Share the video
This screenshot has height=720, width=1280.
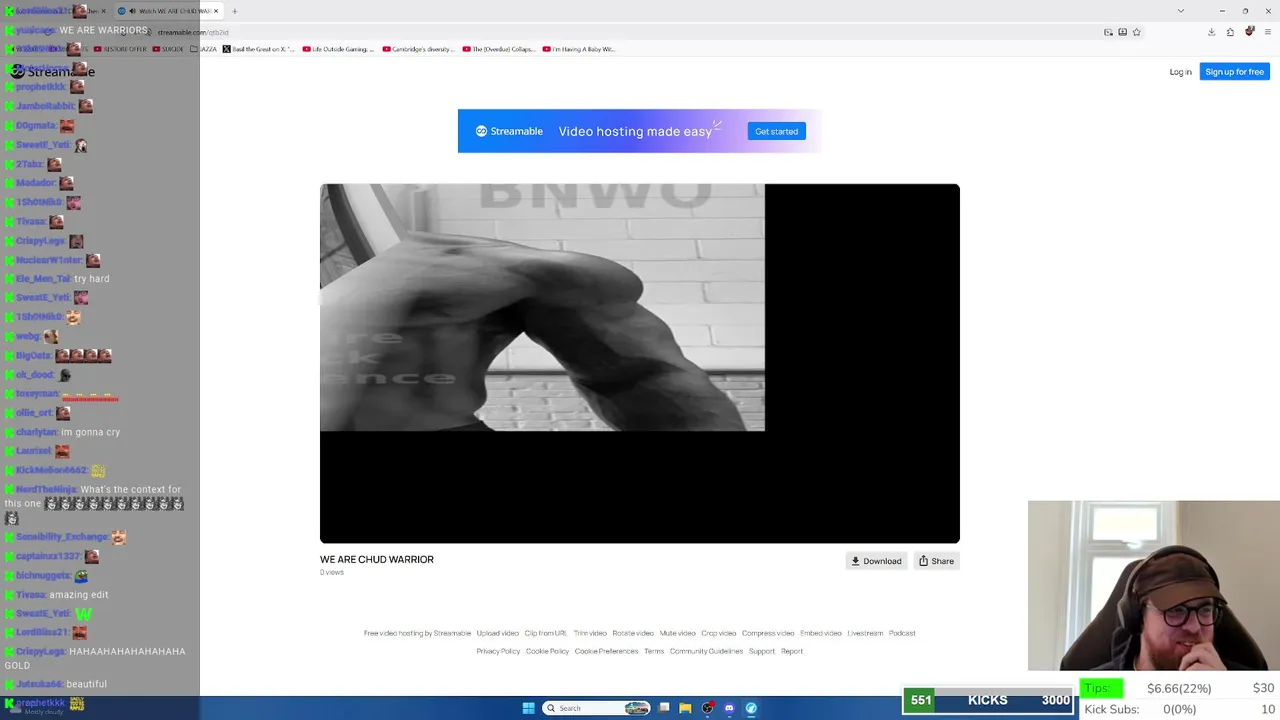936,561
